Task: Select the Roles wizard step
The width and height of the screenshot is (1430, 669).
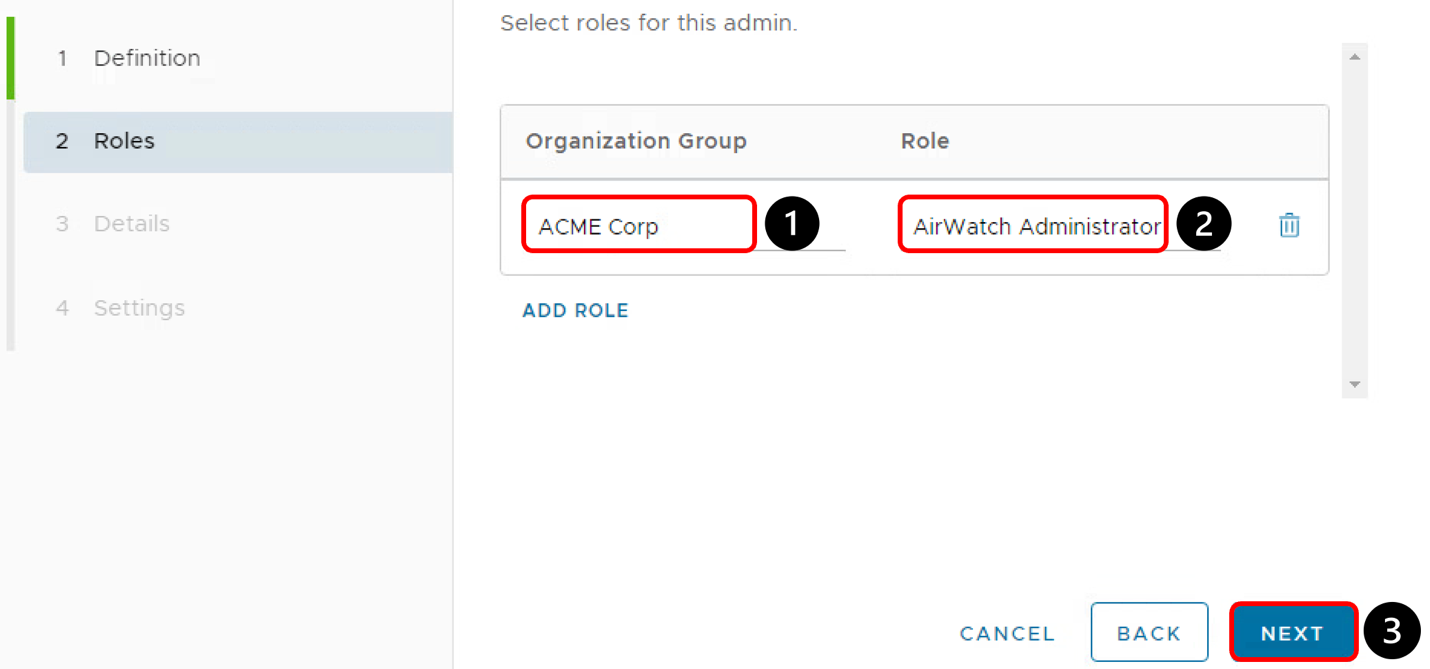Action: coord(124,141)
